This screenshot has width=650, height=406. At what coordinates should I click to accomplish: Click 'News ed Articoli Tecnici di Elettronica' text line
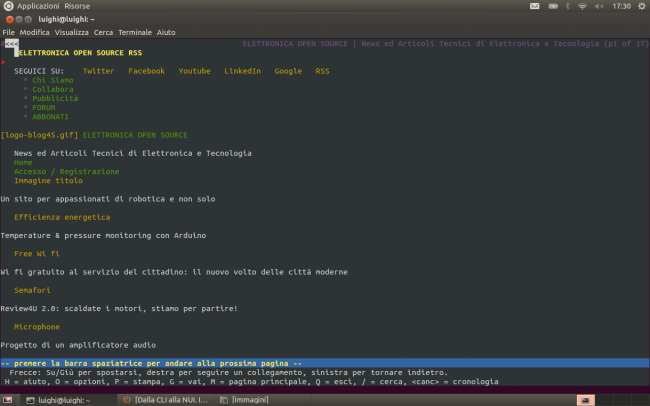(x=133, y=153)
